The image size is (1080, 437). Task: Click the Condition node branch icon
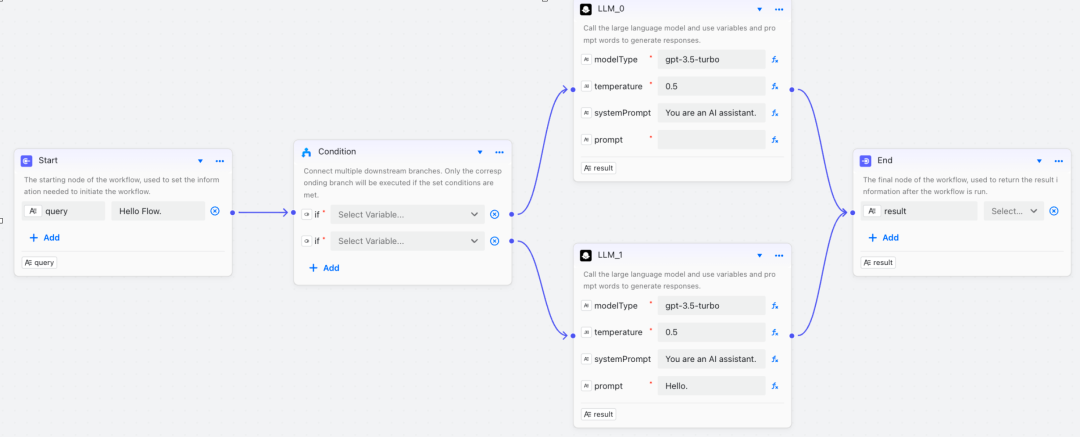(307, 152)
